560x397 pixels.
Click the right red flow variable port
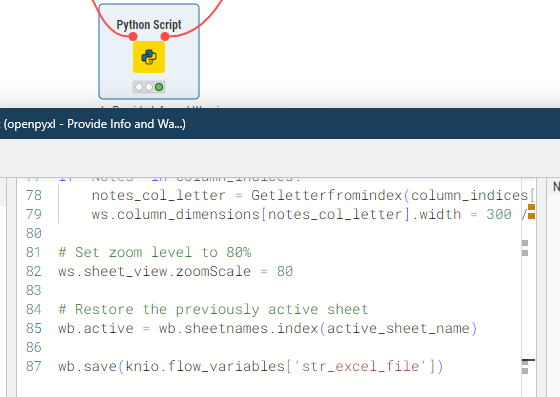pyautogui.click(x=165, y=36)
